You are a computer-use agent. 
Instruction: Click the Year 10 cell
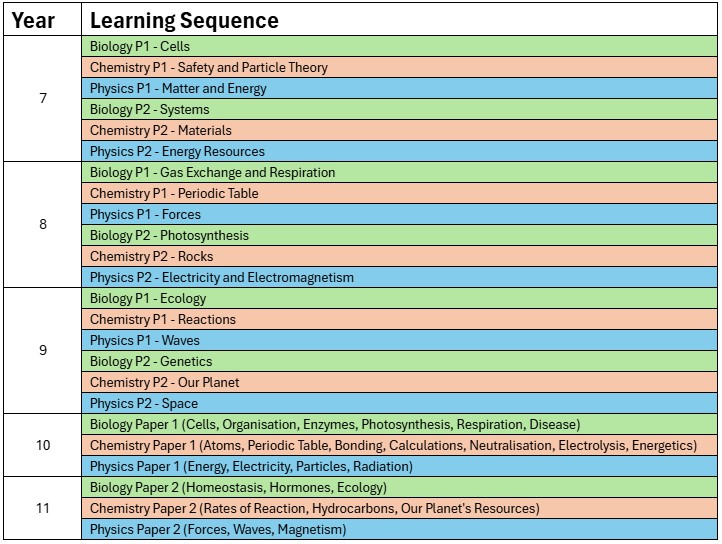(x=42, y=445)
